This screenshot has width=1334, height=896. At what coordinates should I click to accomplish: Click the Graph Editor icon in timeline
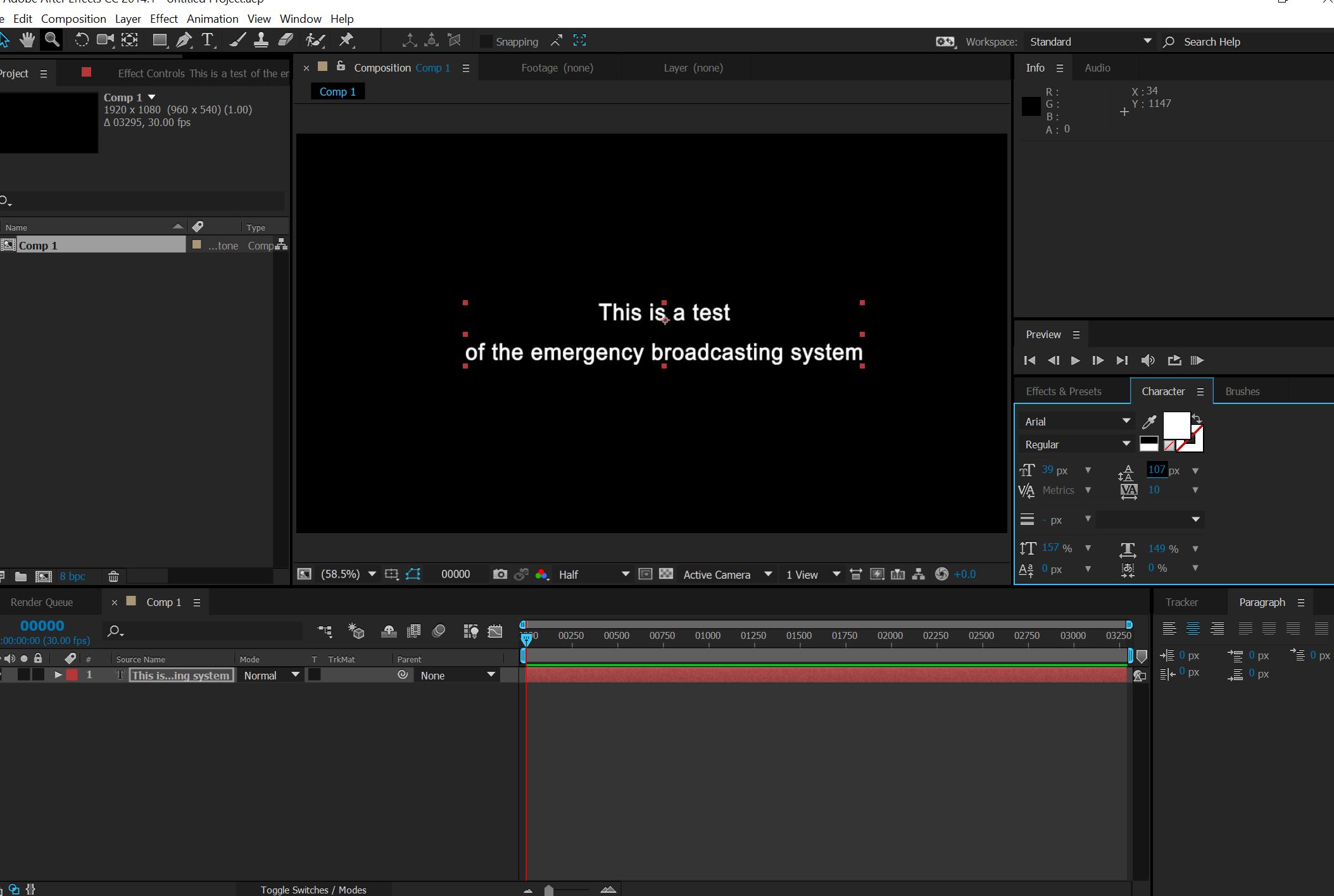click(495, 631)
